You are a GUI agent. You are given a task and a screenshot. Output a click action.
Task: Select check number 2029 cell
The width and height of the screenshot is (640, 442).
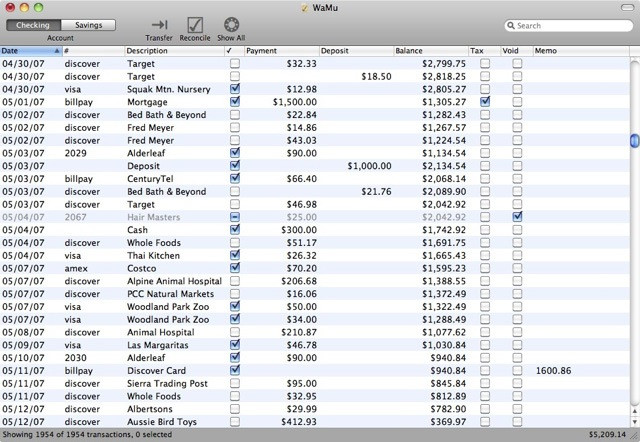click(76, 153)
